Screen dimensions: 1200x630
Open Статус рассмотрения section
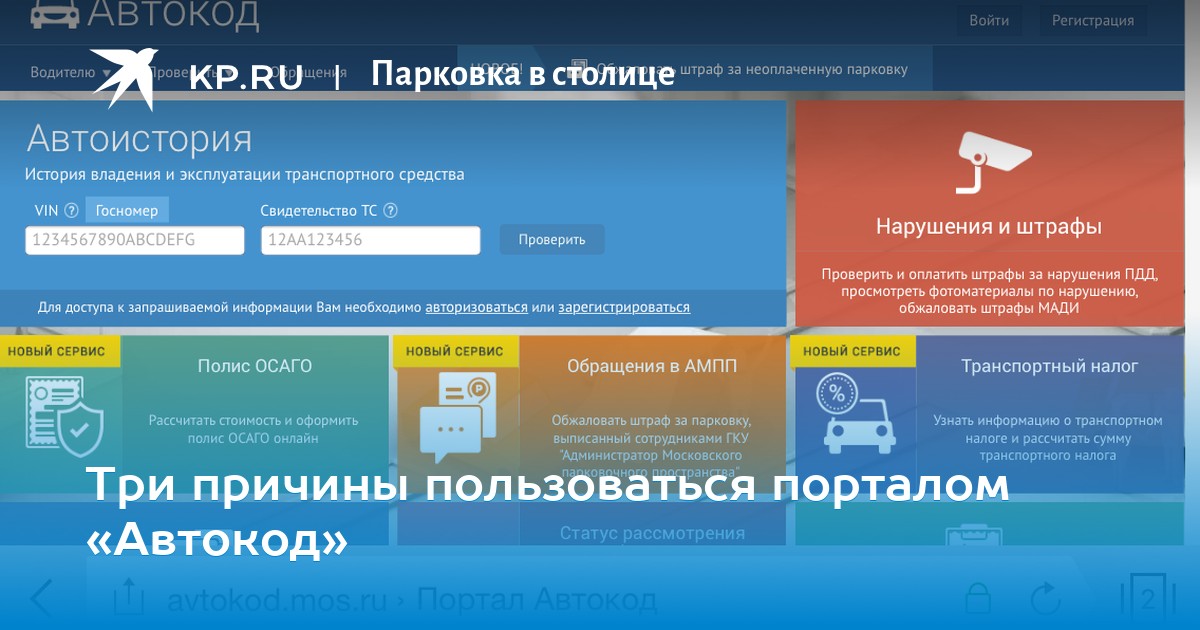(652, 533)
